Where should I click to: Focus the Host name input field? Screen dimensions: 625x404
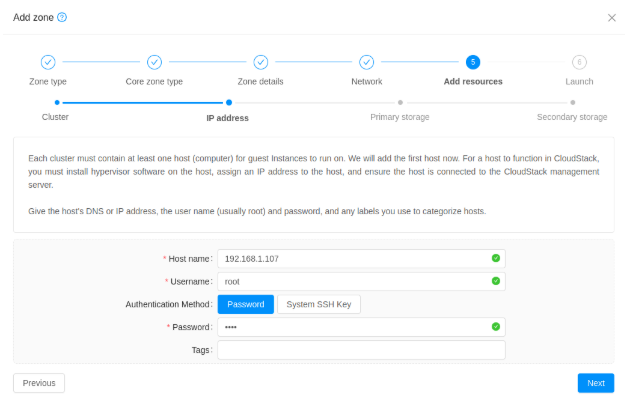point(361,259)
